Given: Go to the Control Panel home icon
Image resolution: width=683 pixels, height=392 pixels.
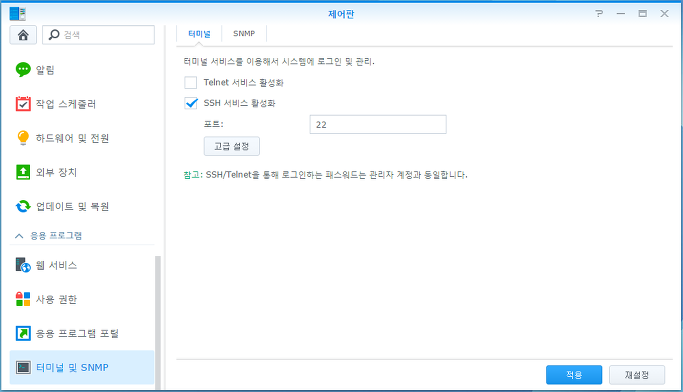Looking at the screenshot, I should [x=23, y=35].
